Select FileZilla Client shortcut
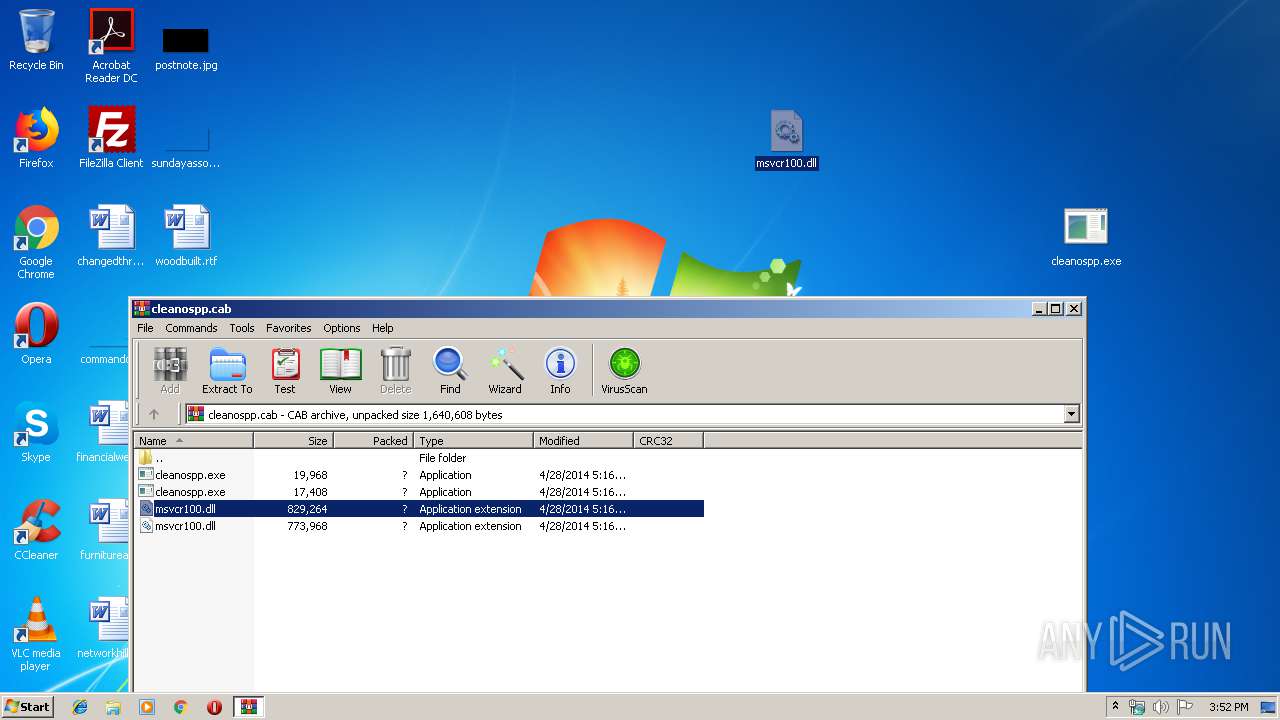The width and height of the screenshot is (1280, 720). pyautogui.click(x=111, y=138)
